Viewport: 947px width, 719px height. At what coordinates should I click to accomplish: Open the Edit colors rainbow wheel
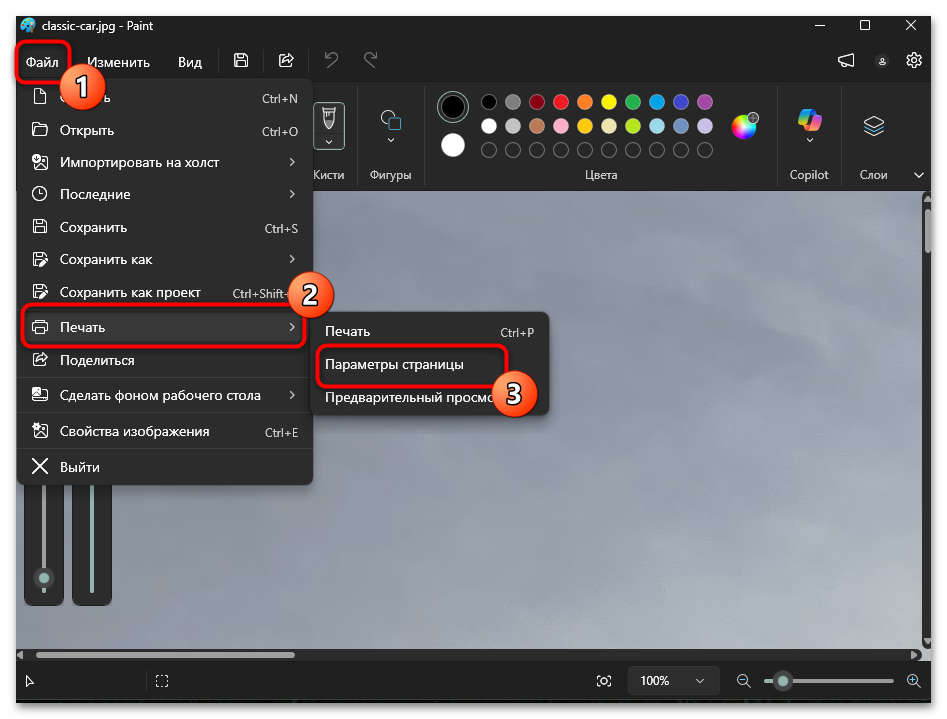point(744,126)
